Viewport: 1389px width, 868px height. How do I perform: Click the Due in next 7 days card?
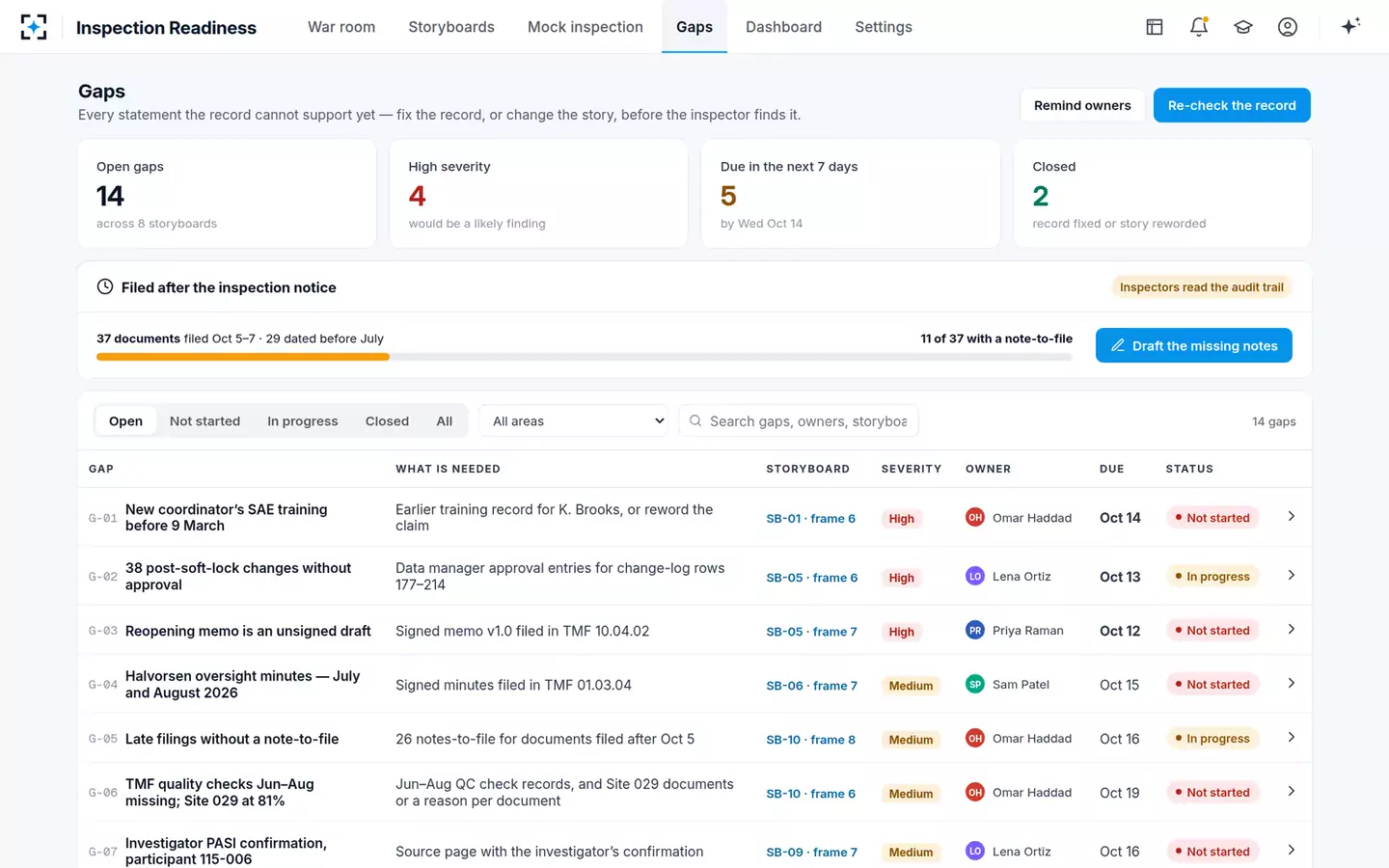[x=851, y=194]
